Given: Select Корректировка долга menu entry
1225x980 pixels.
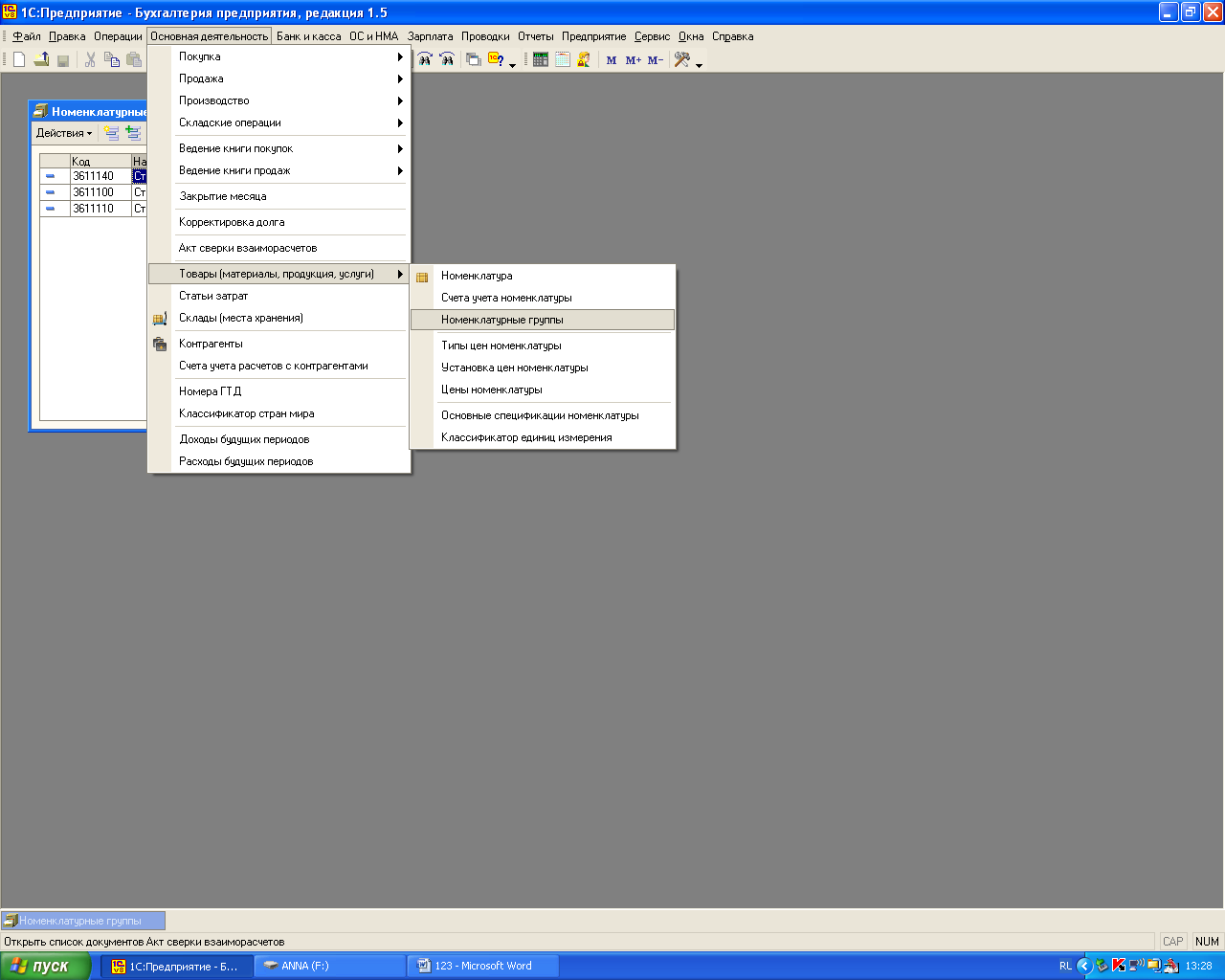Looking at the screenshot, I should click(279, 222).
